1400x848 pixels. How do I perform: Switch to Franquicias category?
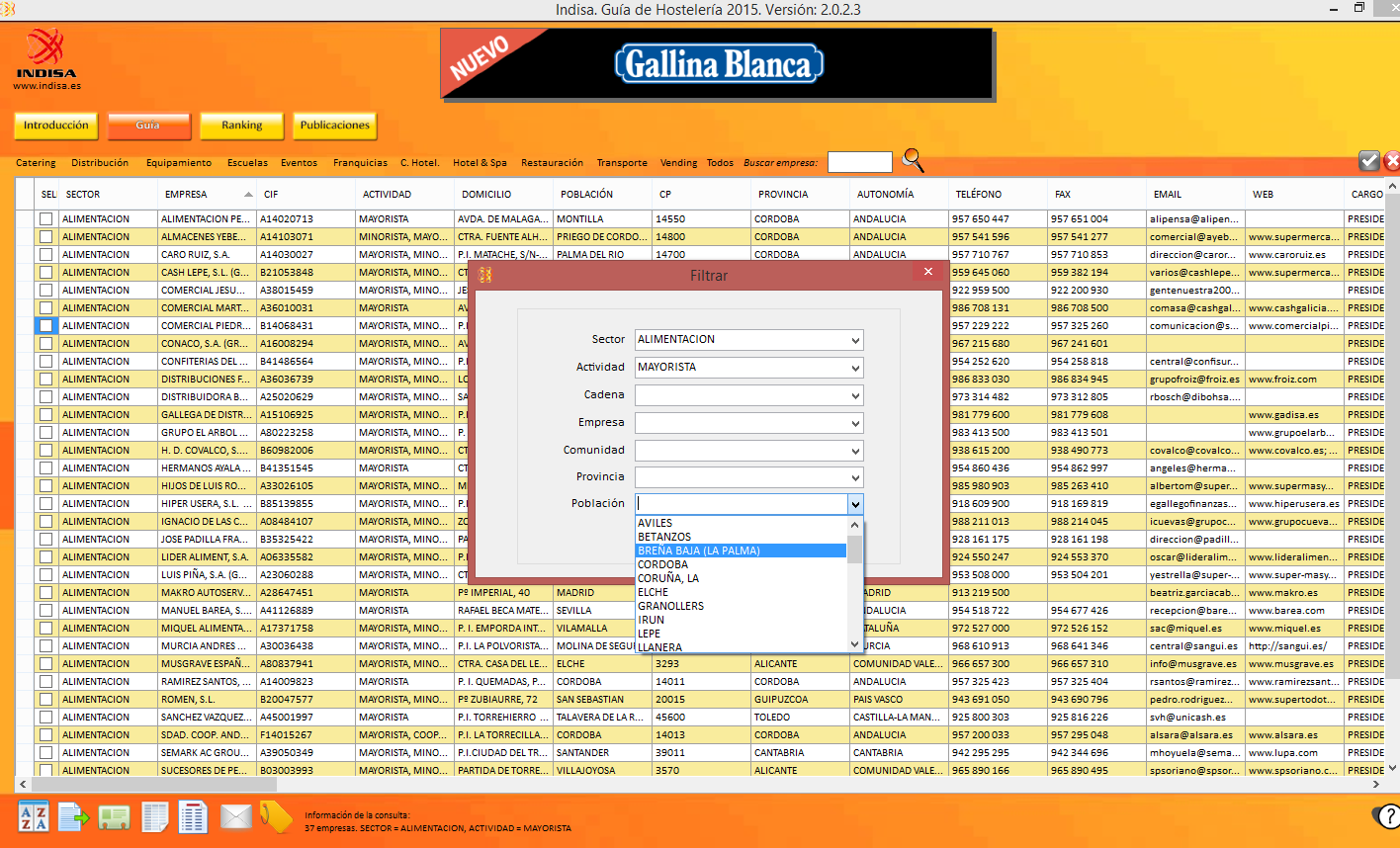[360, 162]
